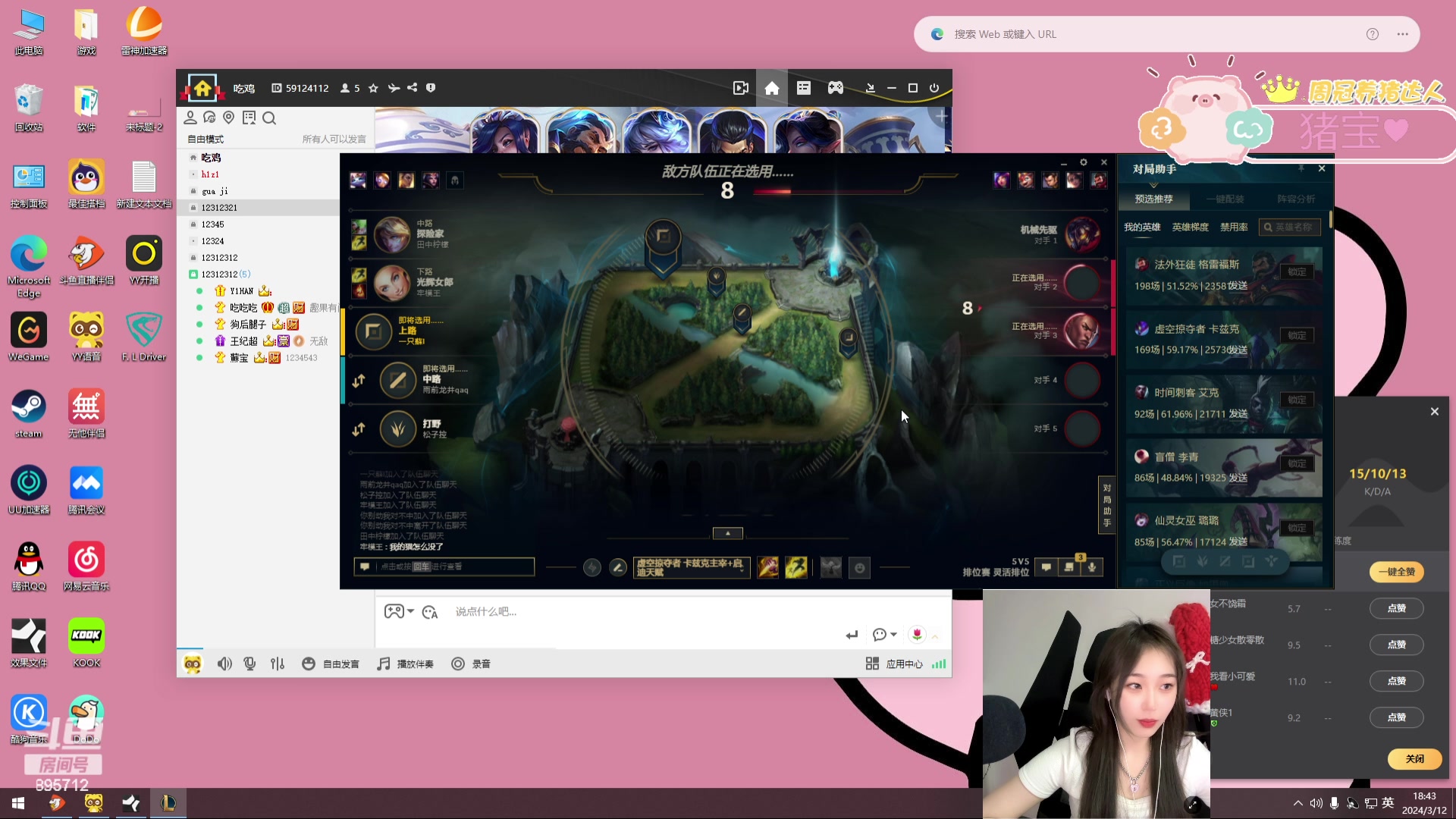The height and width of the screenshot is (819, 1456).
Task: Open the rune page dropdown 虚空掠夺者
Action: click(x=691, y=567)
